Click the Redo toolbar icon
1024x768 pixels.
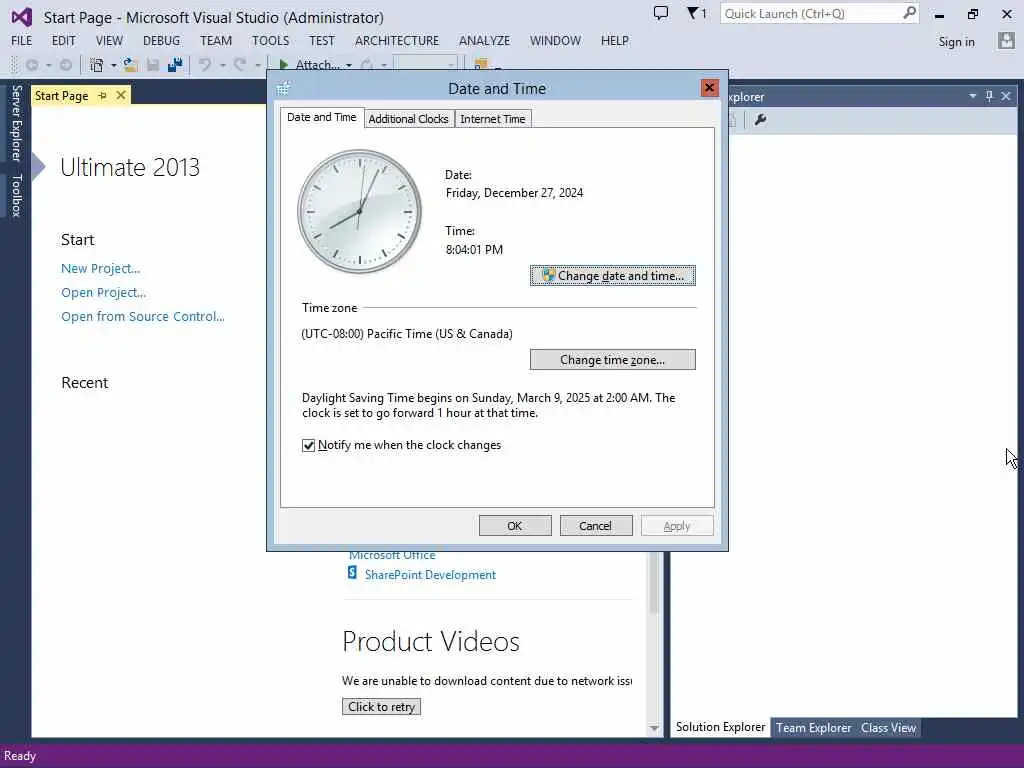pos(240,65)
